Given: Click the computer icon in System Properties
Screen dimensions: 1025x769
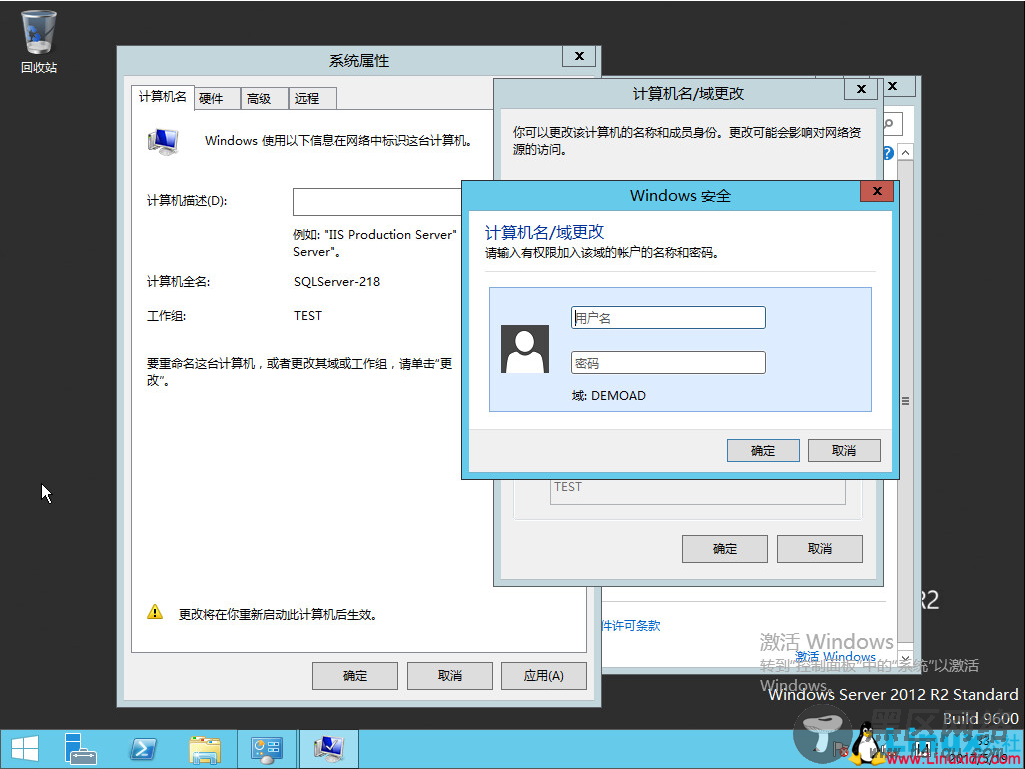Looking at the screenshot, I should click(x=163, y=141).
